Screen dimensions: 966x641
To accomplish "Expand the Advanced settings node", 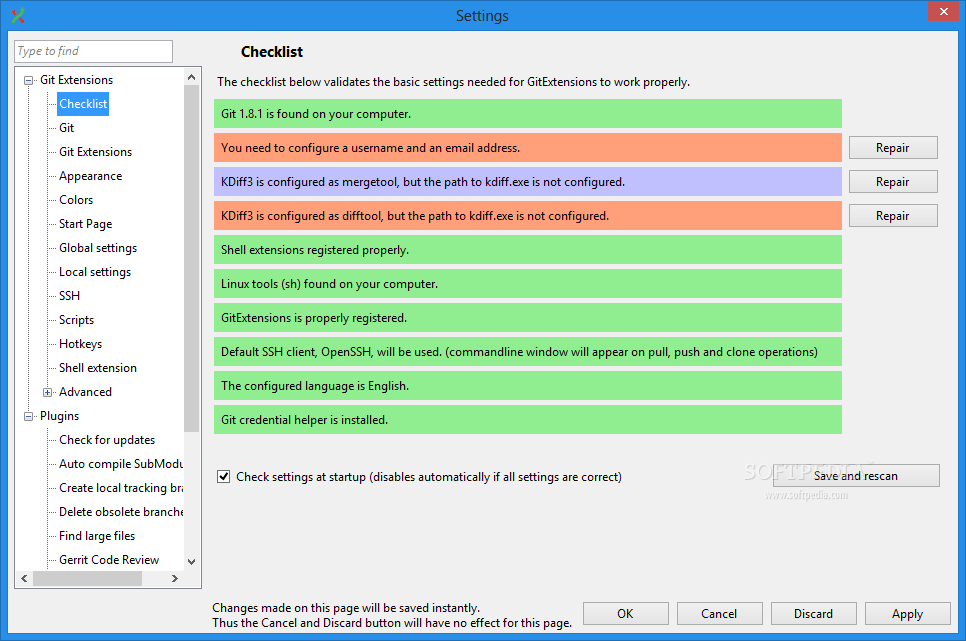I will 46,391.
